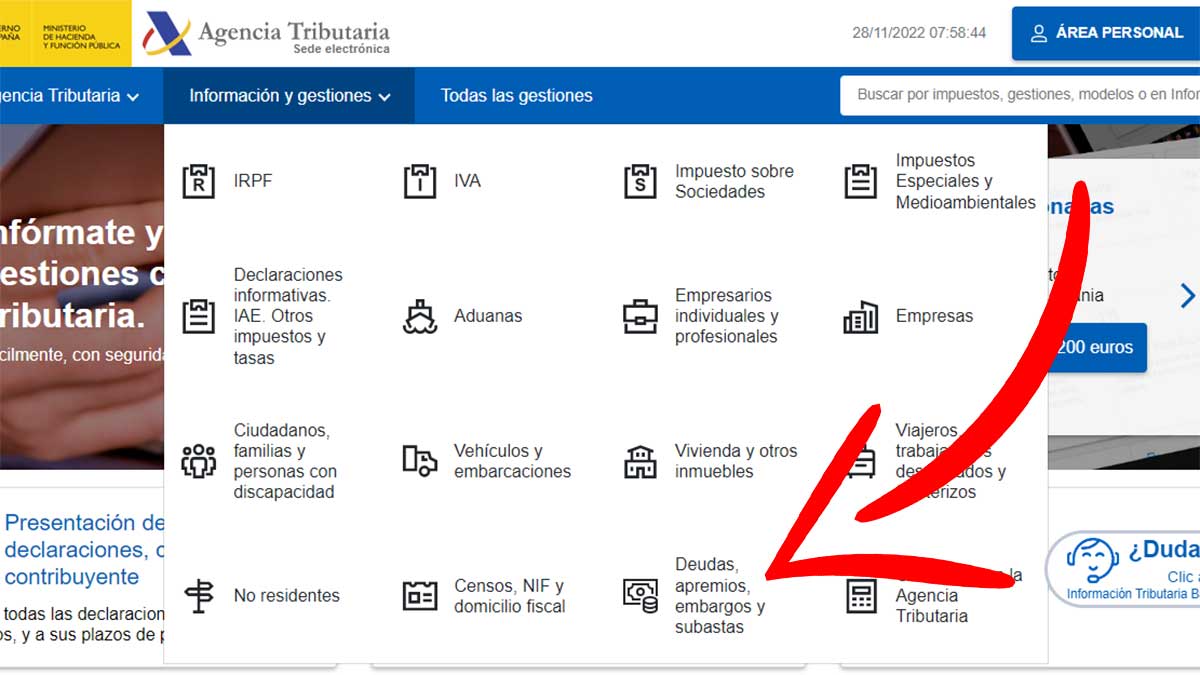Select Impuesto sobre Sociedades menu entry
1200x675 pixels.
[733, 181]
